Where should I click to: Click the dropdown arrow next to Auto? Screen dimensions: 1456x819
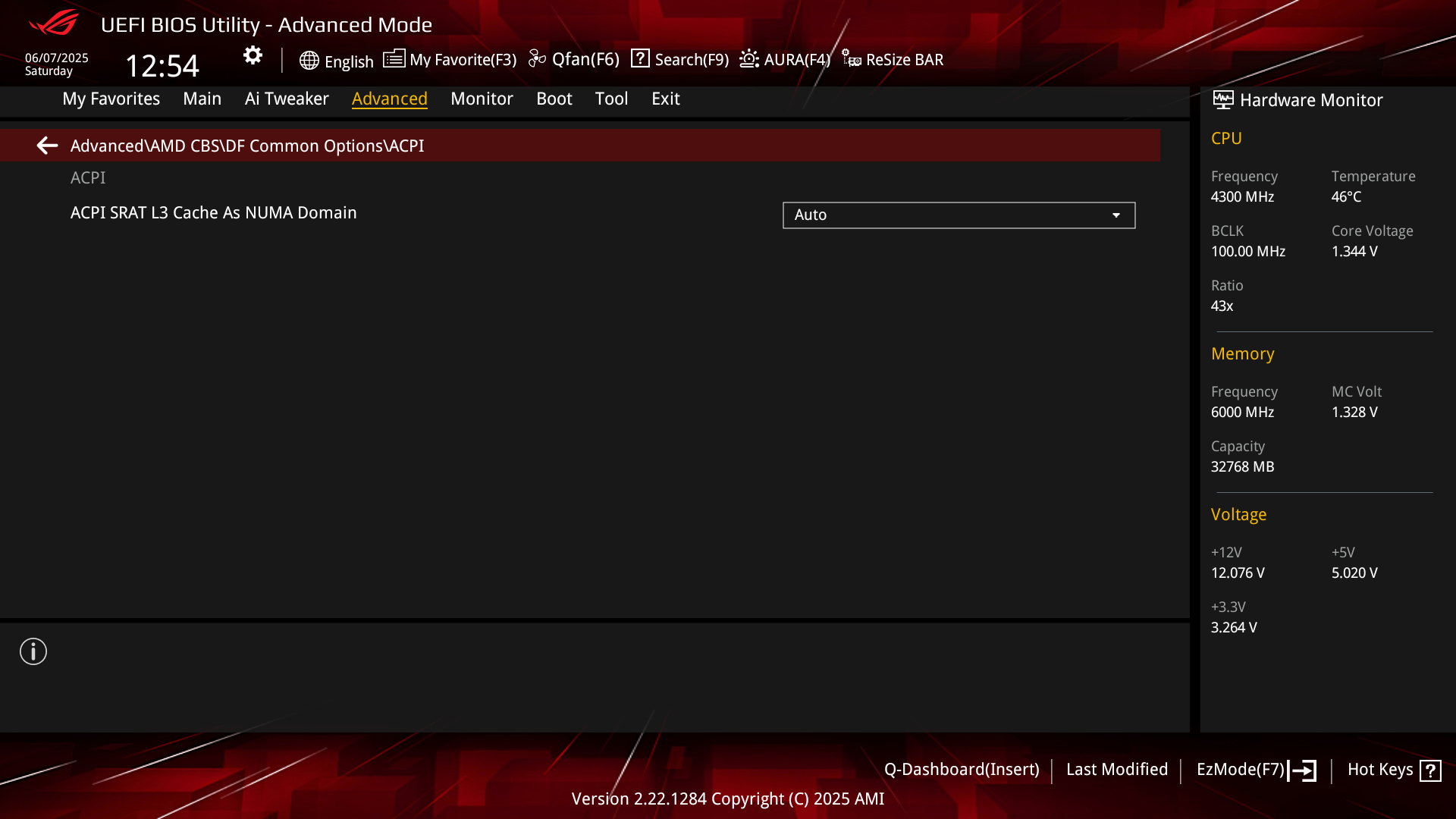pos(1116,215)
